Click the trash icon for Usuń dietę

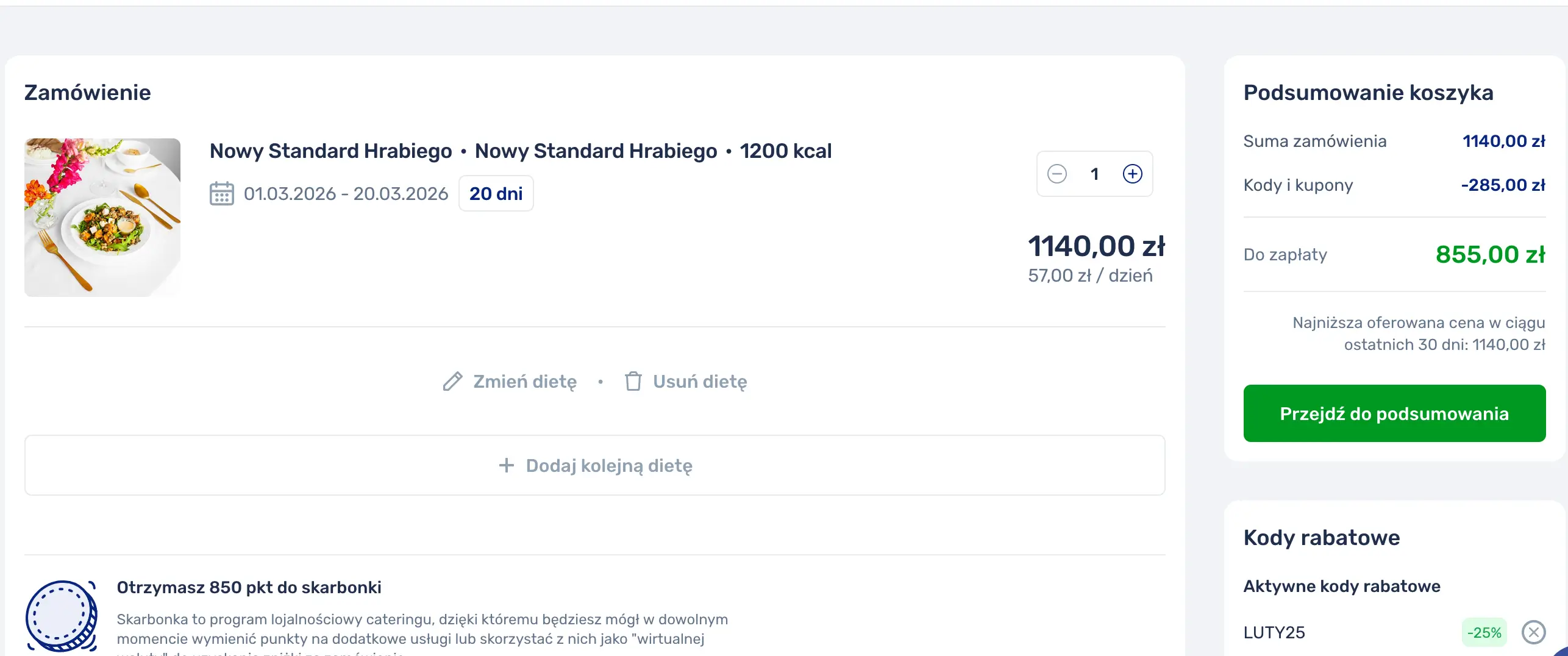point(633,382)
